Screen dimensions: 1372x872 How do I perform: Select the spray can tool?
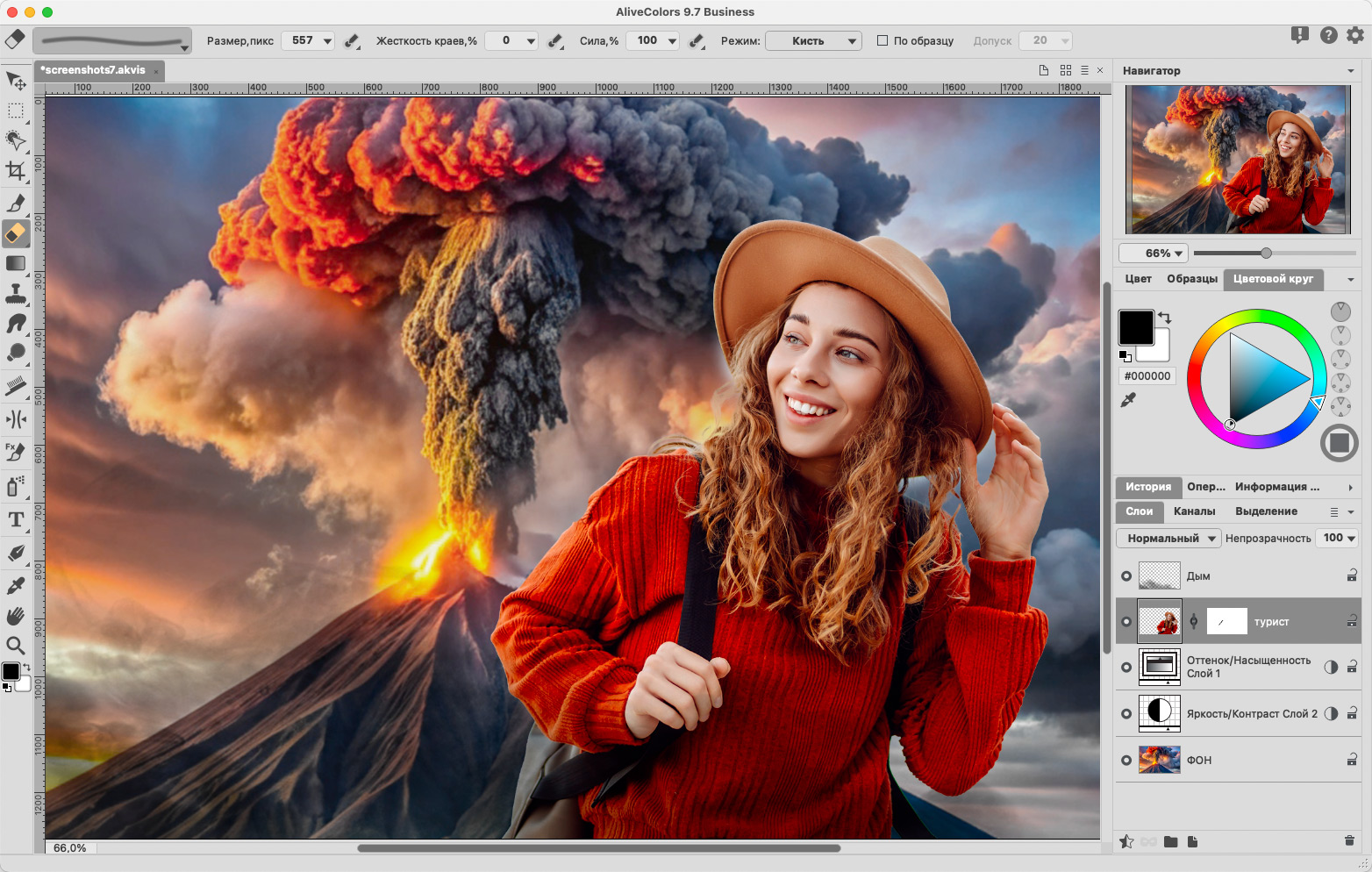coord(16,486)
